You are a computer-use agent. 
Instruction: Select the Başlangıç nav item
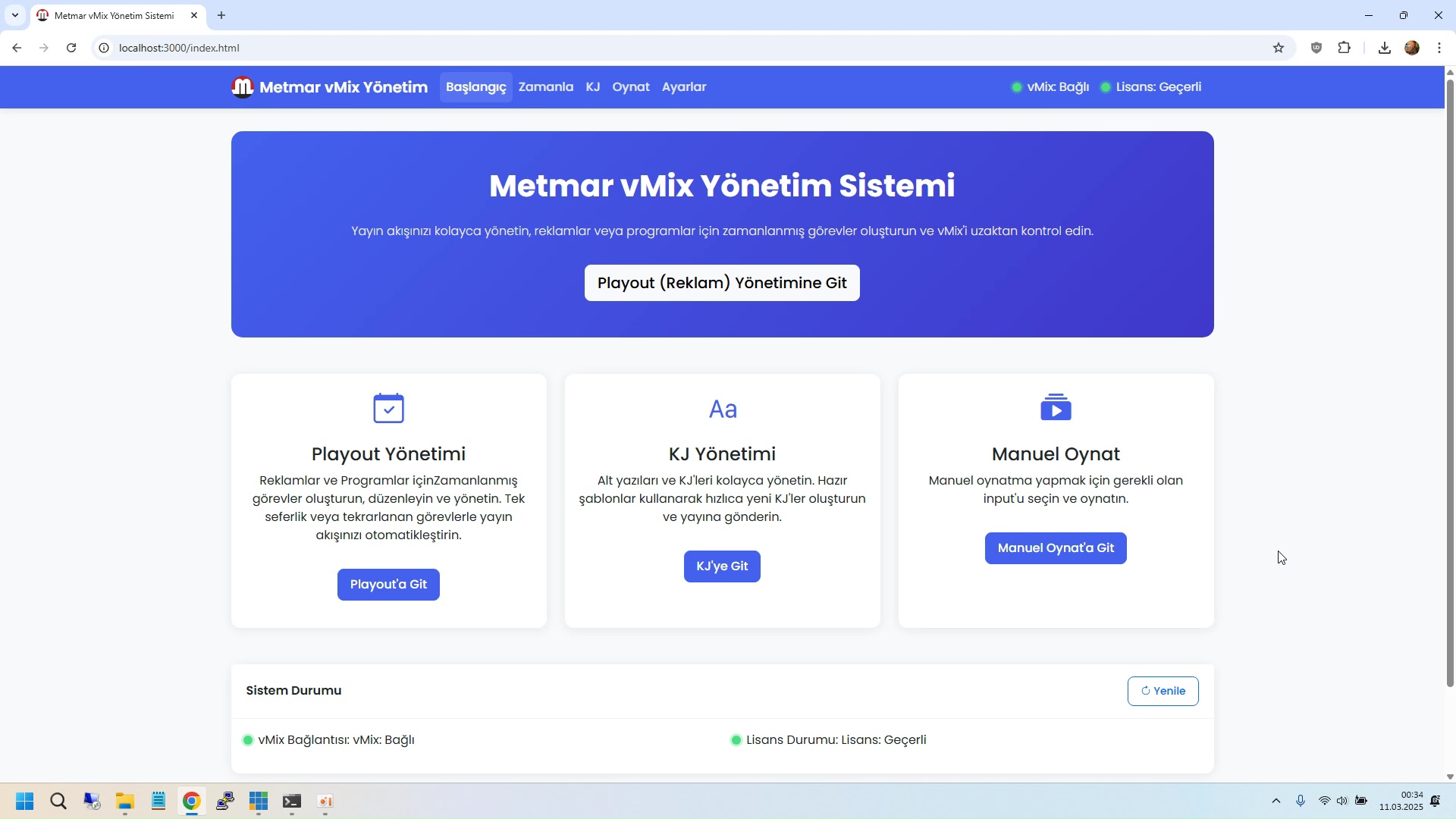tap(476, 87)
